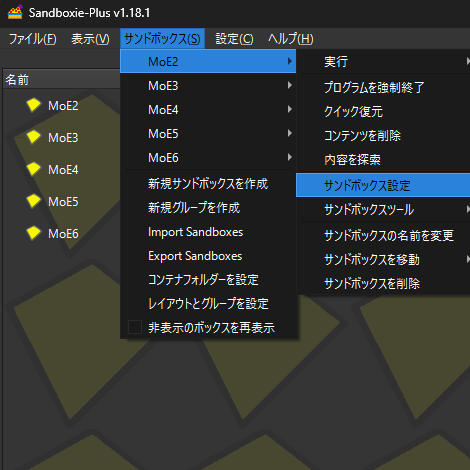Open the 設定(C) menu
Image resolution: width=470 pixels, height=470 pixels.
[234, 39]
